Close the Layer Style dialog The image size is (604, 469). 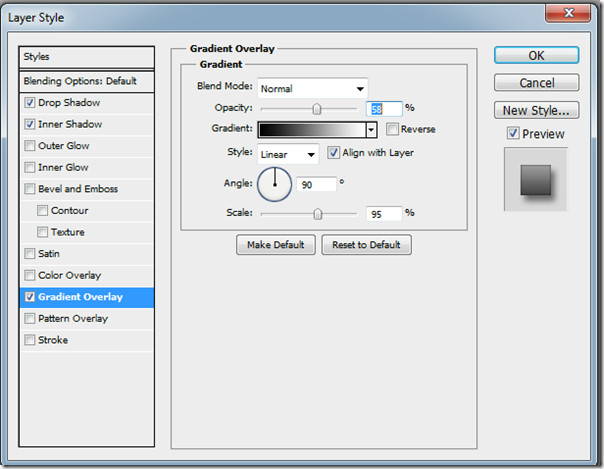(568, 13)
